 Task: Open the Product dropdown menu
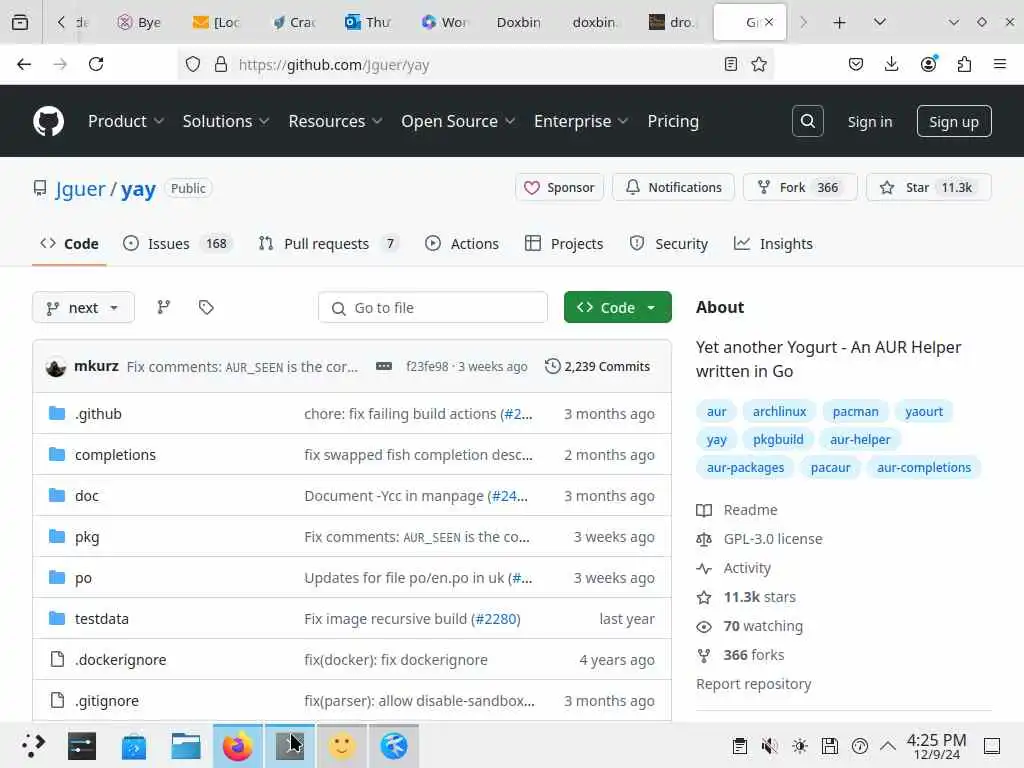(x=126, y=121)
